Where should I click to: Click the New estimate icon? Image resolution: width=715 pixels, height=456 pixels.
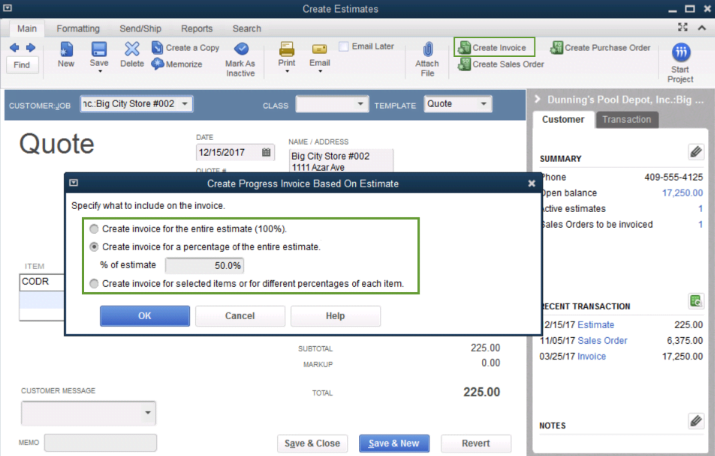coord(66,49)
